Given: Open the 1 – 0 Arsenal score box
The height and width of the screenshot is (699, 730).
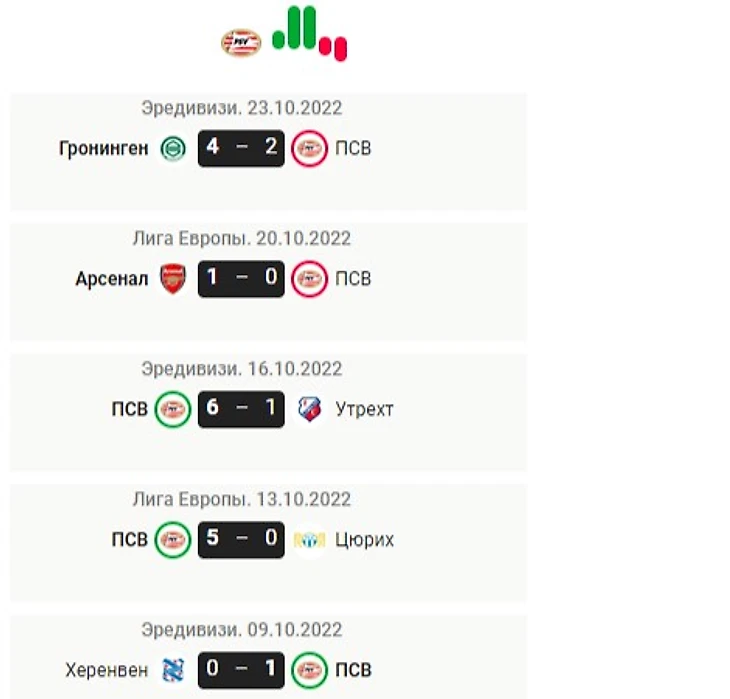Looking at the screenshot, I should coord(241,279).
